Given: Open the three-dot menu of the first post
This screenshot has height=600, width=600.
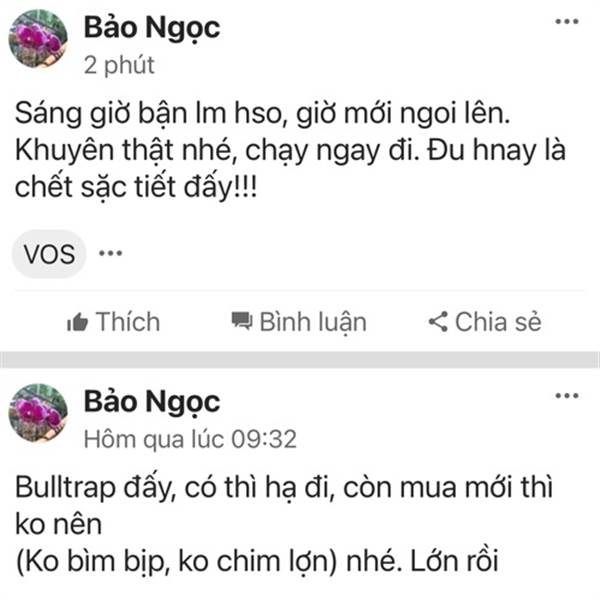Looking at the screenshot, I should pos(567,22).
